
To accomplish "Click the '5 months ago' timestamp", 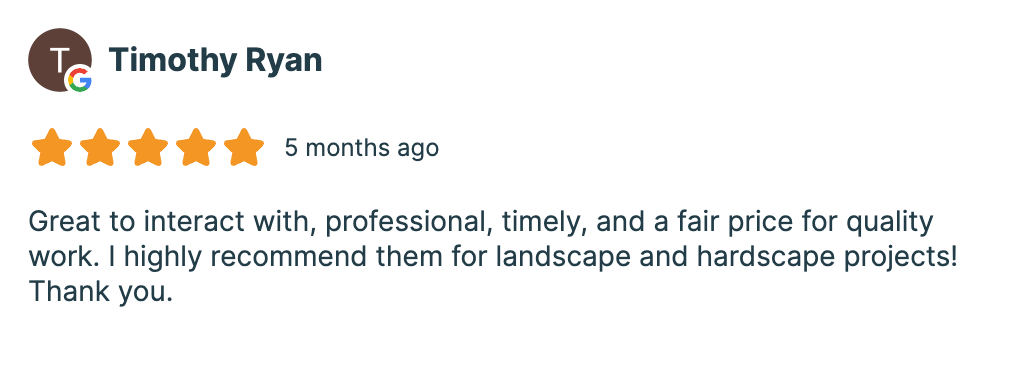I will click(x=362, y=148).
